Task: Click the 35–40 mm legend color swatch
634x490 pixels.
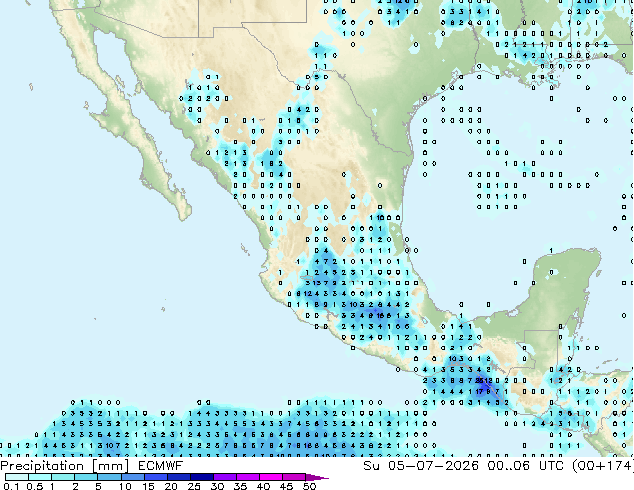Action: pos(247,477)
